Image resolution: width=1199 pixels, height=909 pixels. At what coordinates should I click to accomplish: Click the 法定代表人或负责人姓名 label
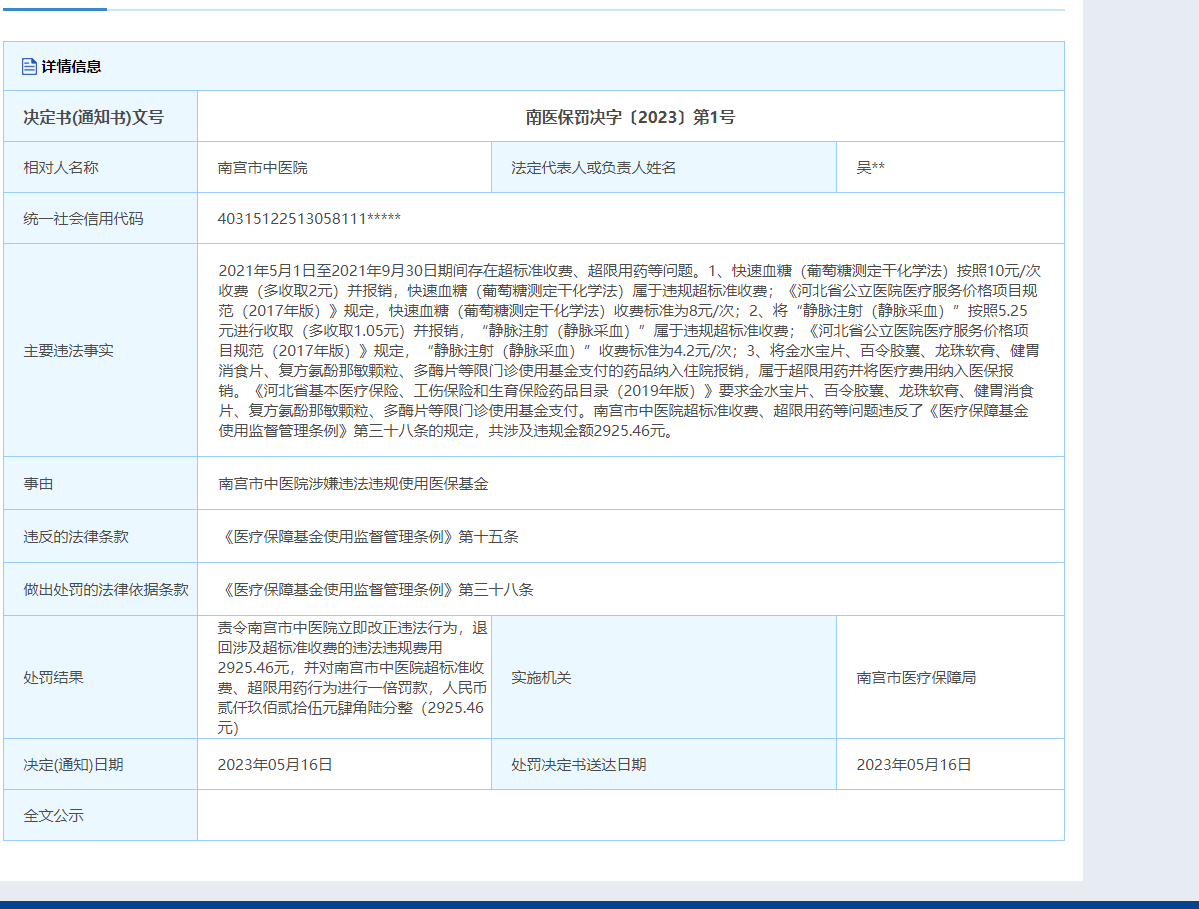tap(593, 167)
